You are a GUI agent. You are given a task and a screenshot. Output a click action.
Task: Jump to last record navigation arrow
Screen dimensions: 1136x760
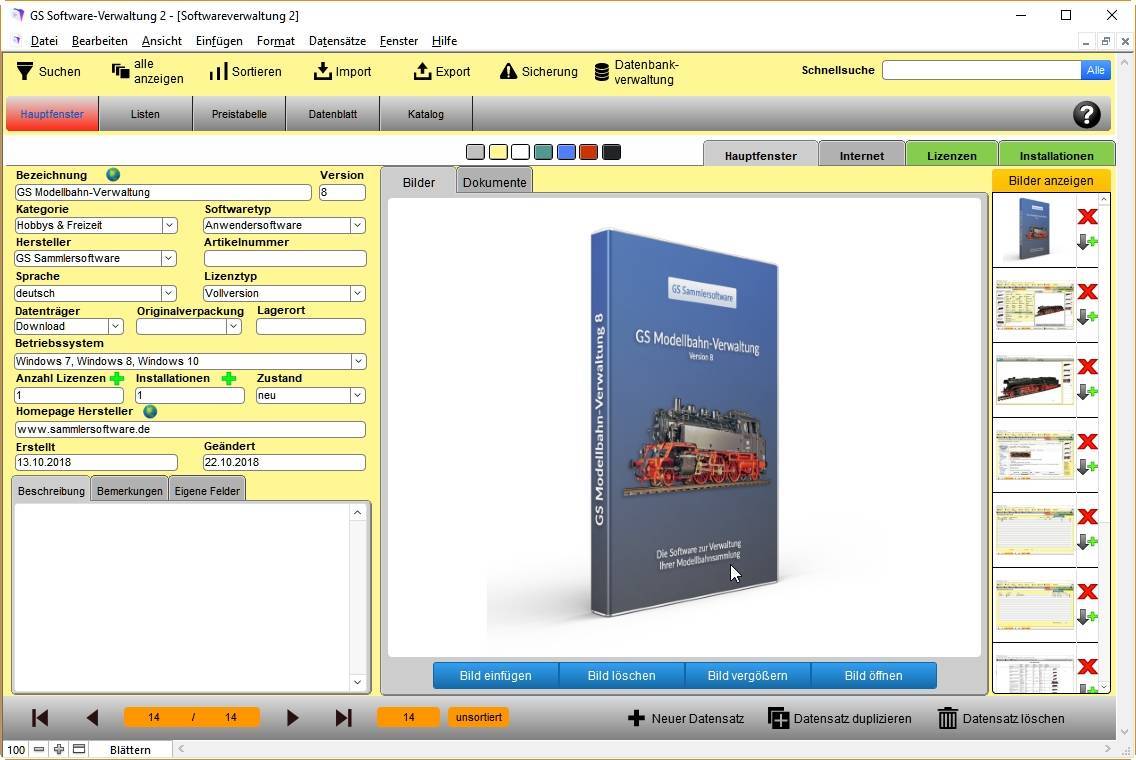(343, 717)
